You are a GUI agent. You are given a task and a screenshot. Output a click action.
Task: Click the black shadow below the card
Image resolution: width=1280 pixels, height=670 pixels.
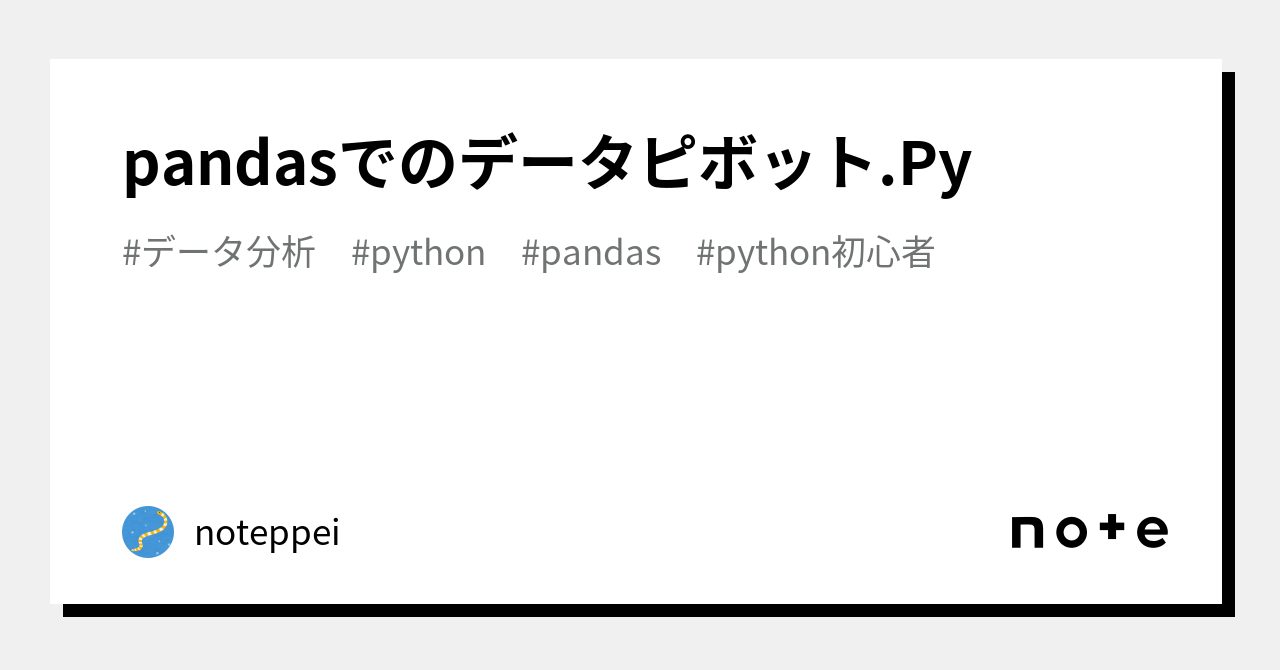point(640,610)
